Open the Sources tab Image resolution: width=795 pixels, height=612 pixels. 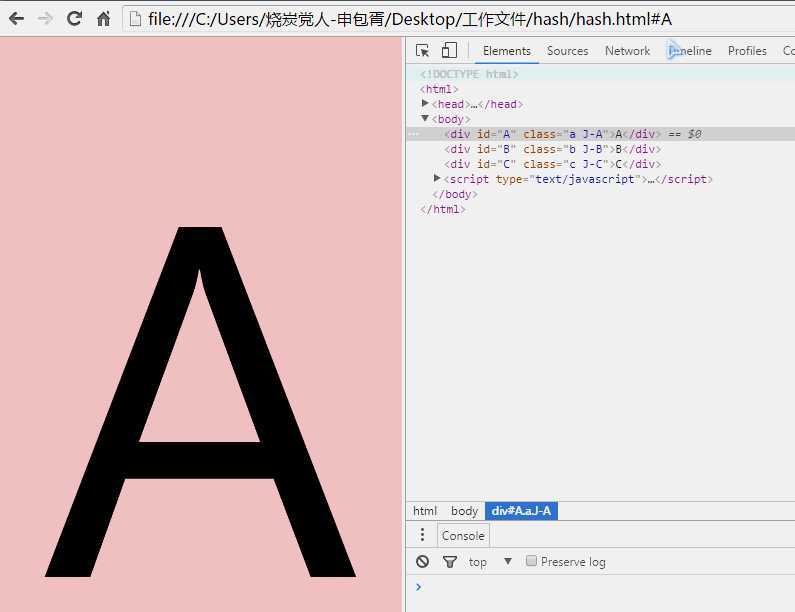567,51
